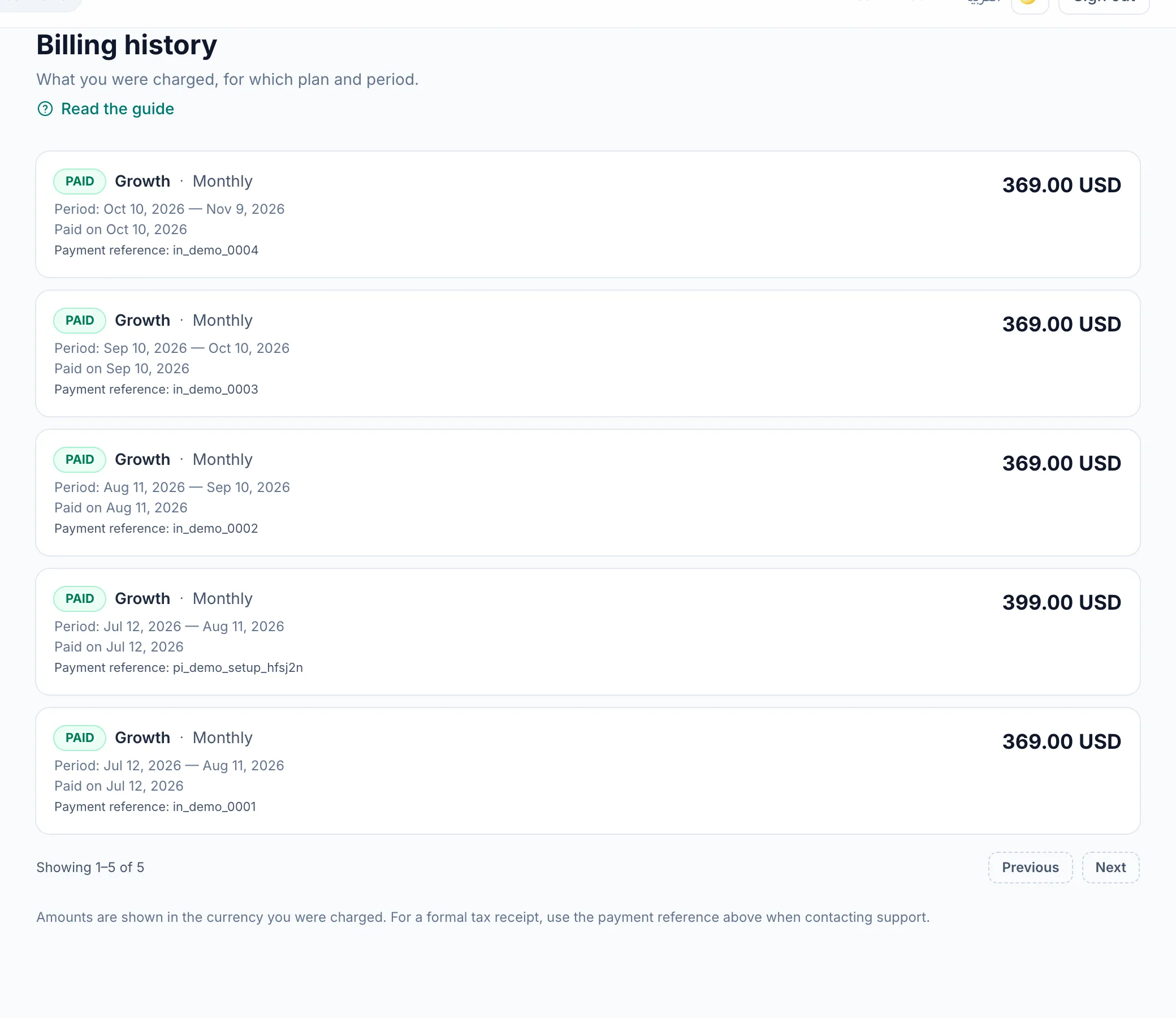Viewport: 1176px width, 1018px height.
Task: Select the 399.00 USD amount
Action: (1061, 602)
